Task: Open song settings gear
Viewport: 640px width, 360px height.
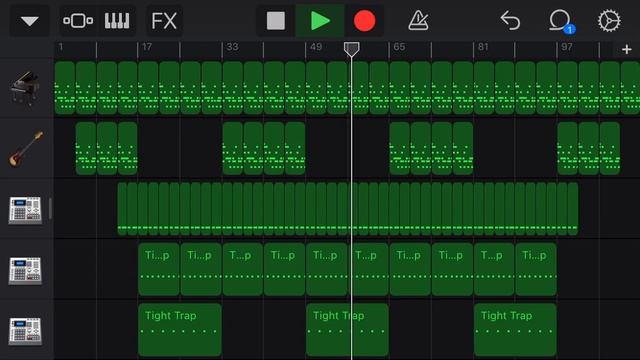Action: [x=609, y=20]
